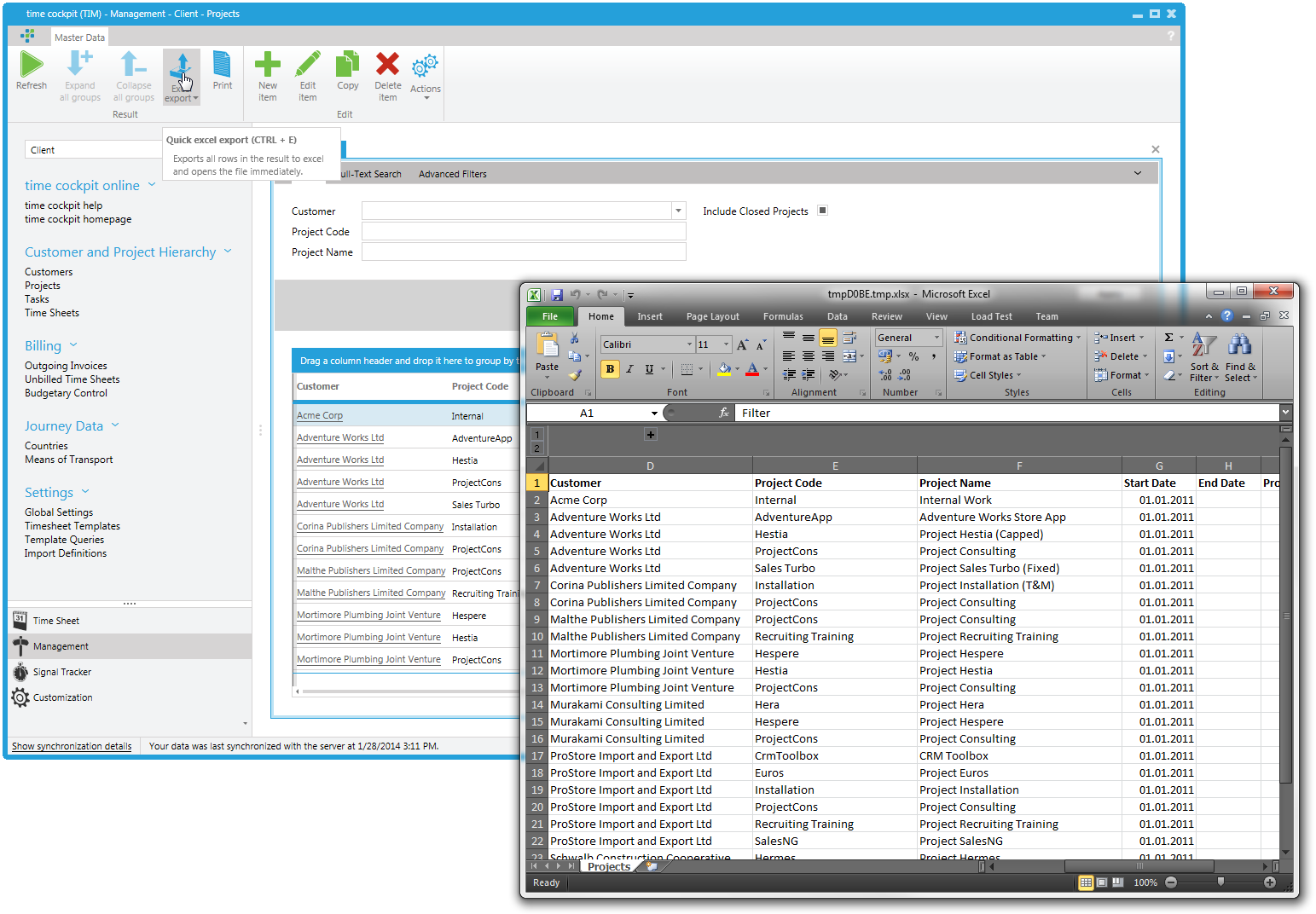Click the Copy icon in time cockpit ribbon
1316x914 pixels.
click(347, 65)
